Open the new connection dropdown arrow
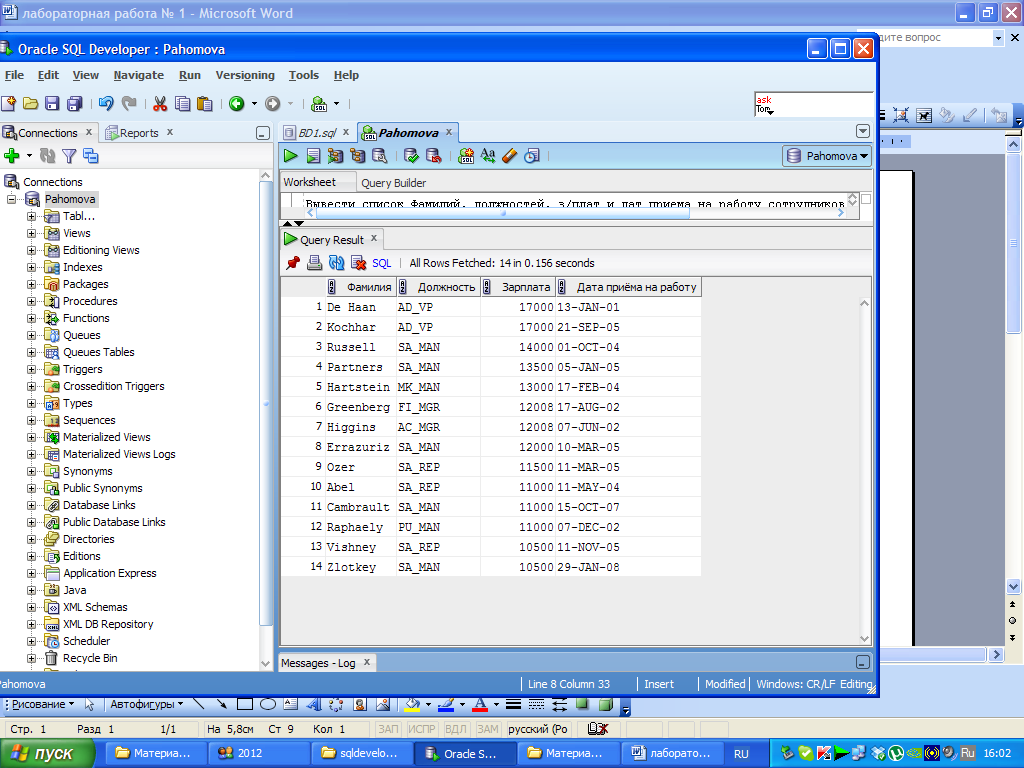 click(29, 155)
